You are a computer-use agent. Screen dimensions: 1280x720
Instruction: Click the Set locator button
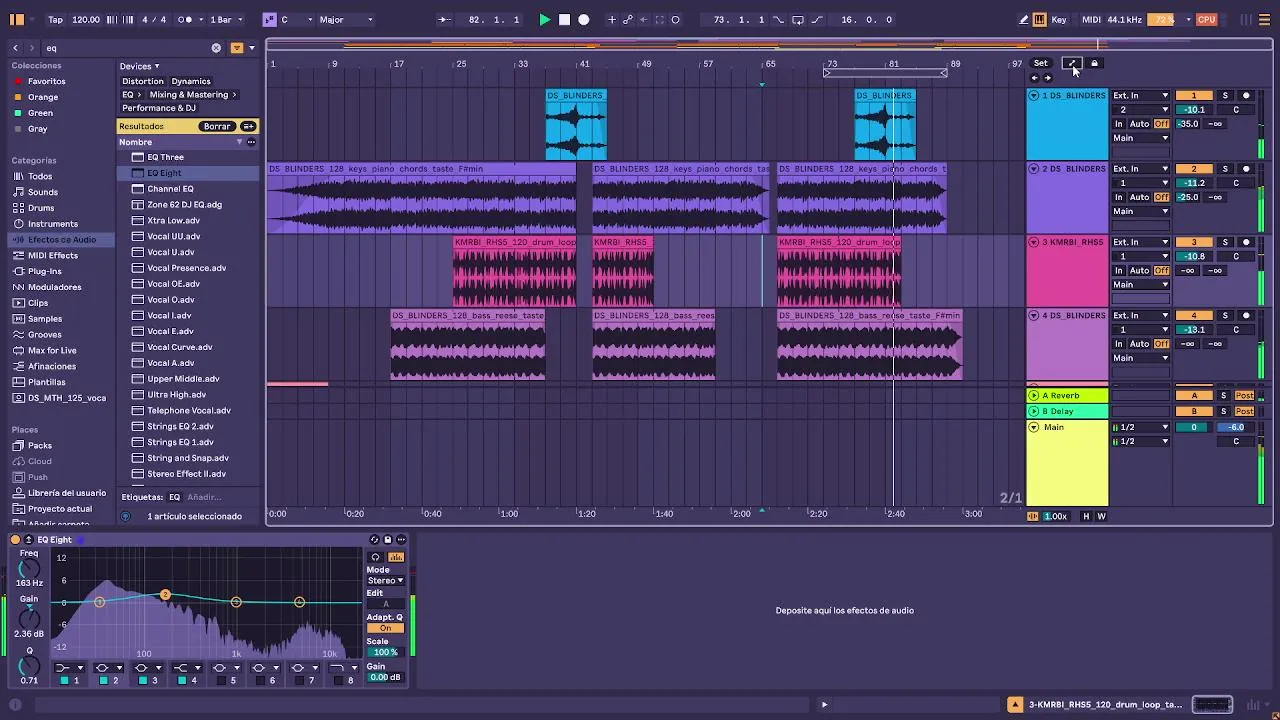[1041, 63]
